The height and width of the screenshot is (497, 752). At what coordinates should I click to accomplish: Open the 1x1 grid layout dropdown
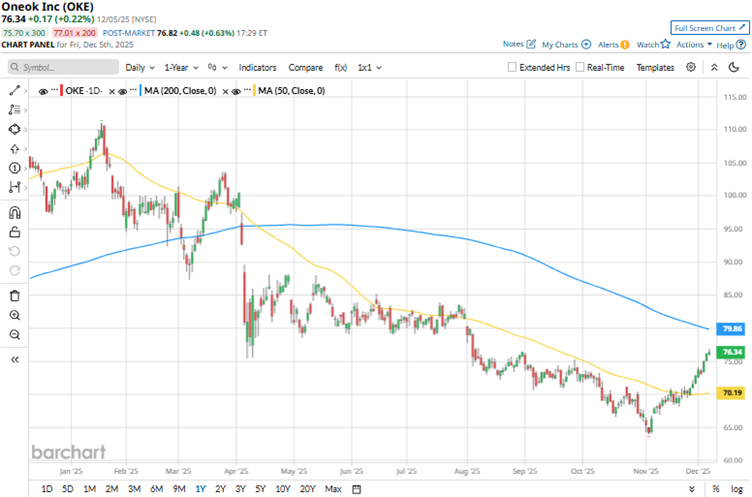(x=369, y=68)
